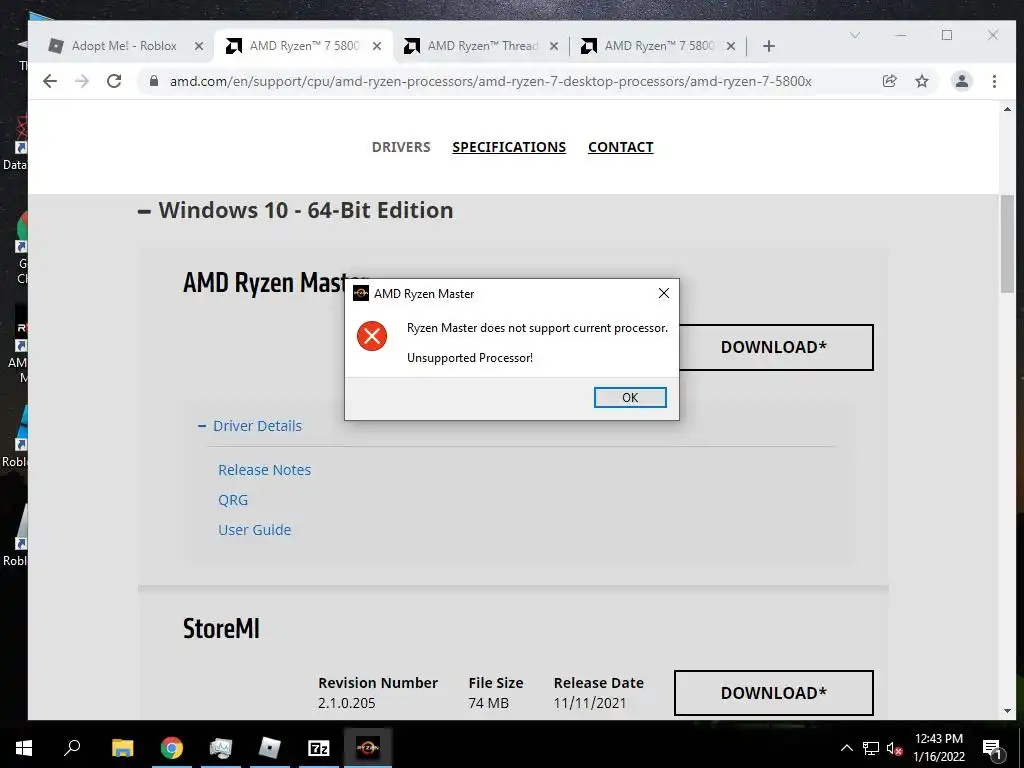Click the scrollbar up arrow
Viewport: 1024px width, 768px height.
[x=1007, y=109]
